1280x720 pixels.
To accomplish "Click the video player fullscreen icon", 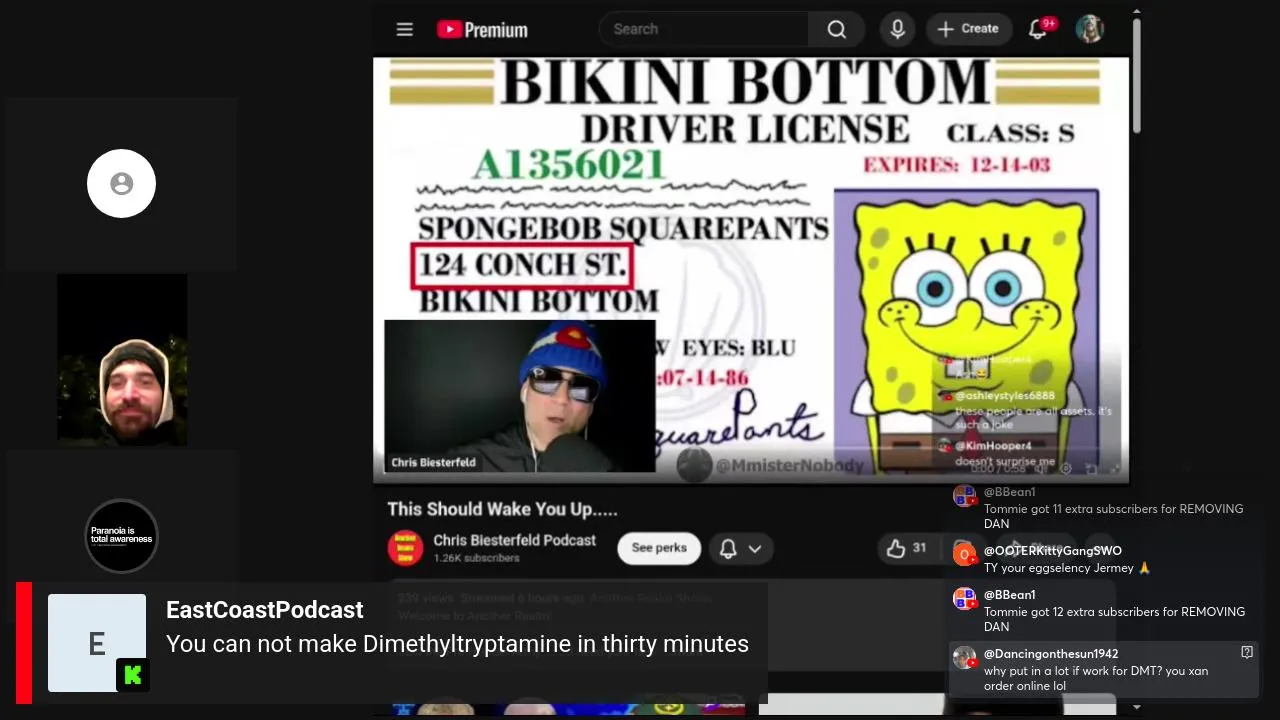I will (x=1115, y=468).
